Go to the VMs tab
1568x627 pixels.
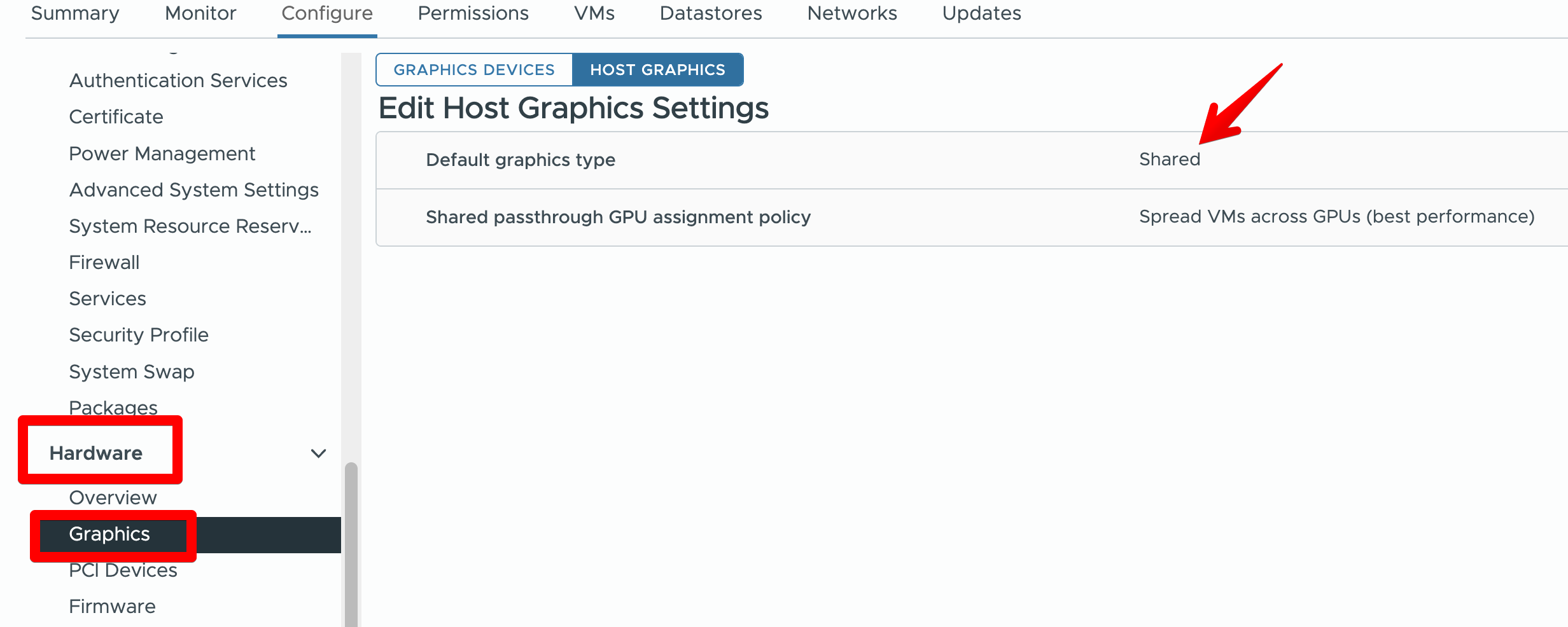(594, 14)
